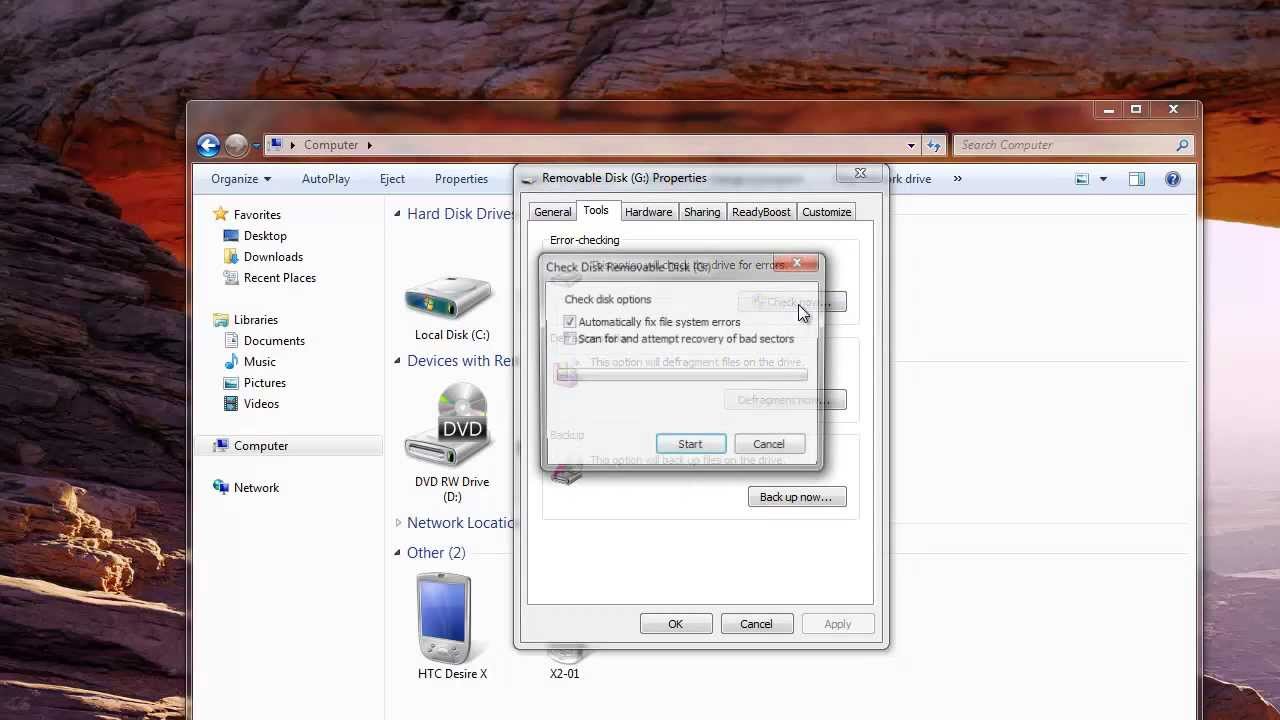Select the Local Disk (C:) drive icon

tap(449, 299)
